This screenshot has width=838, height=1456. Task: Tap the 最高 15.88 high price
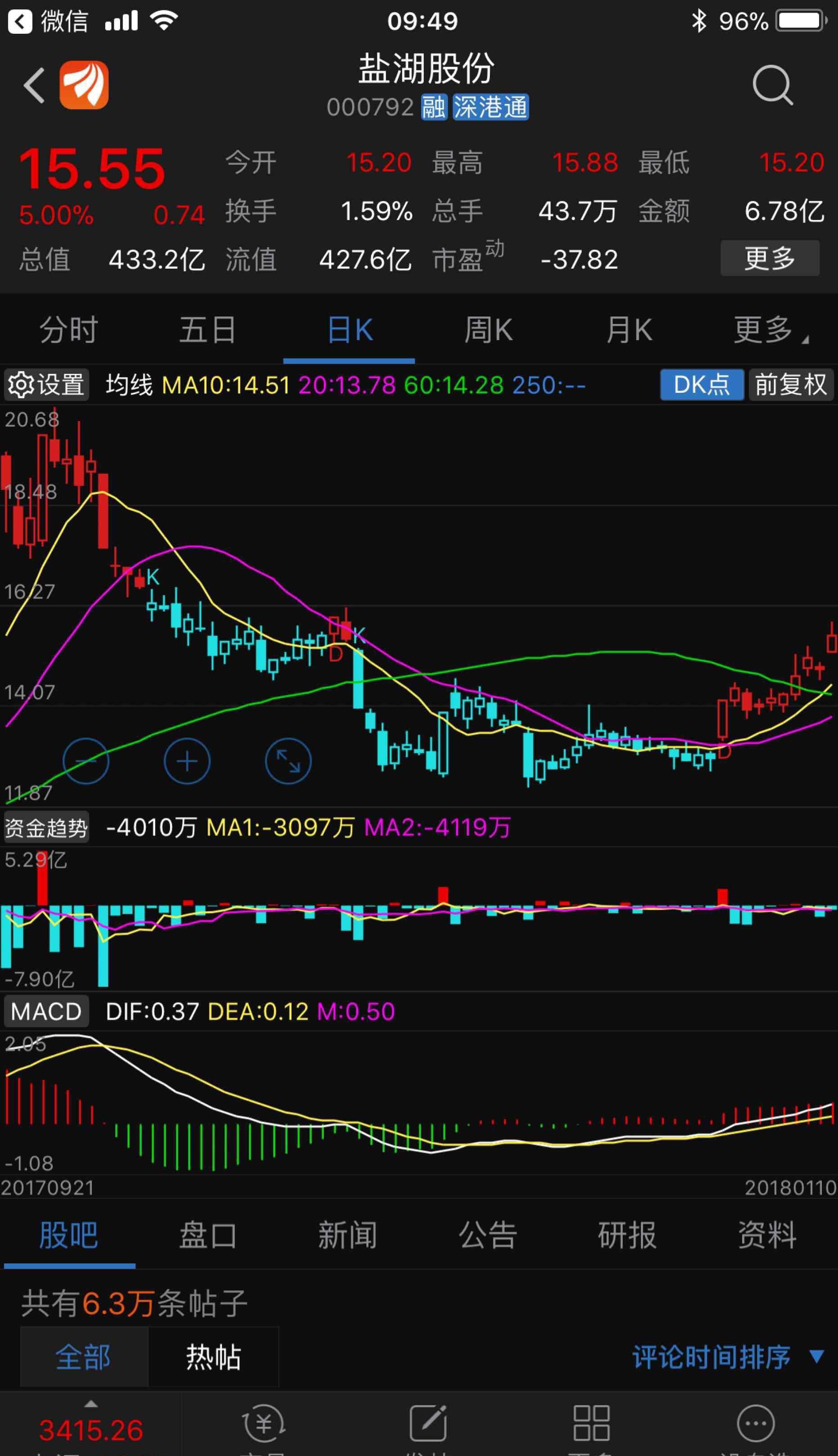pyautogui.click(x=525, y=163)
